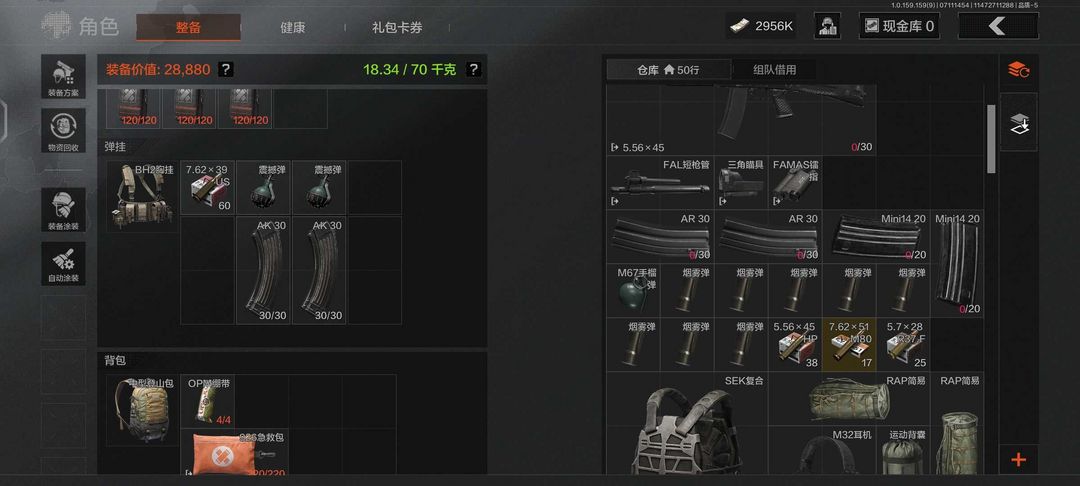Select the M67手榴弹 grenade item
This screenshot has height=486, width=1080.
(633, 290)
